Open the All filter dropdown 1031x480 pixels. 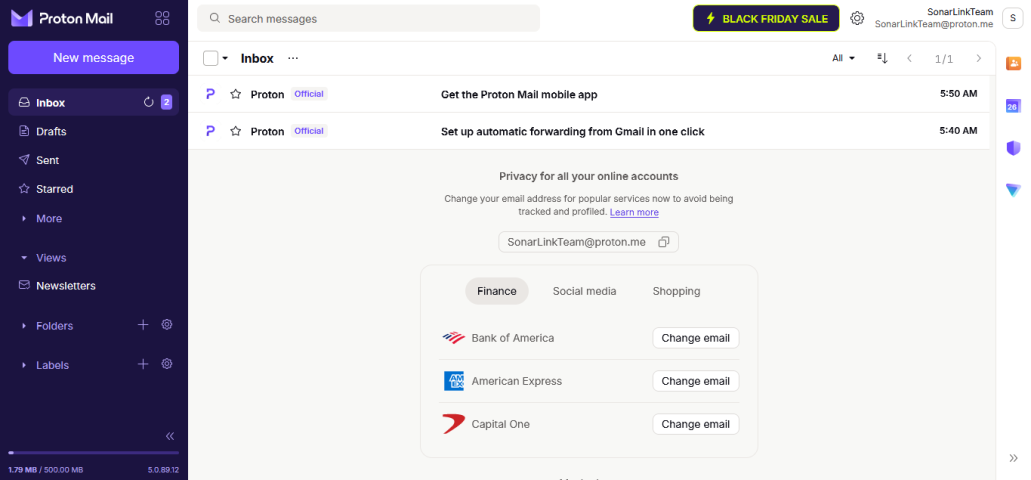(x=844, y=59)
